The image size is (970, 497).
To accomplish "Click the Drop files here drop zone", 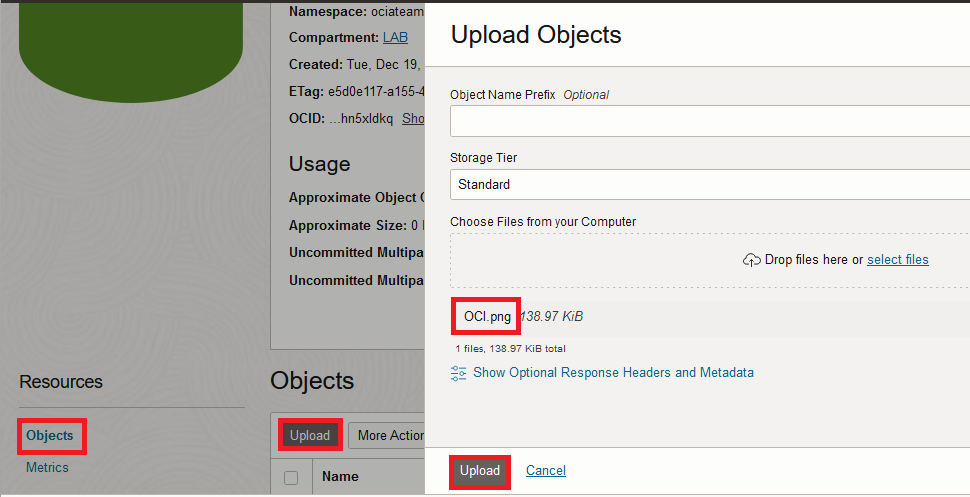I will [x=650, y=260].
